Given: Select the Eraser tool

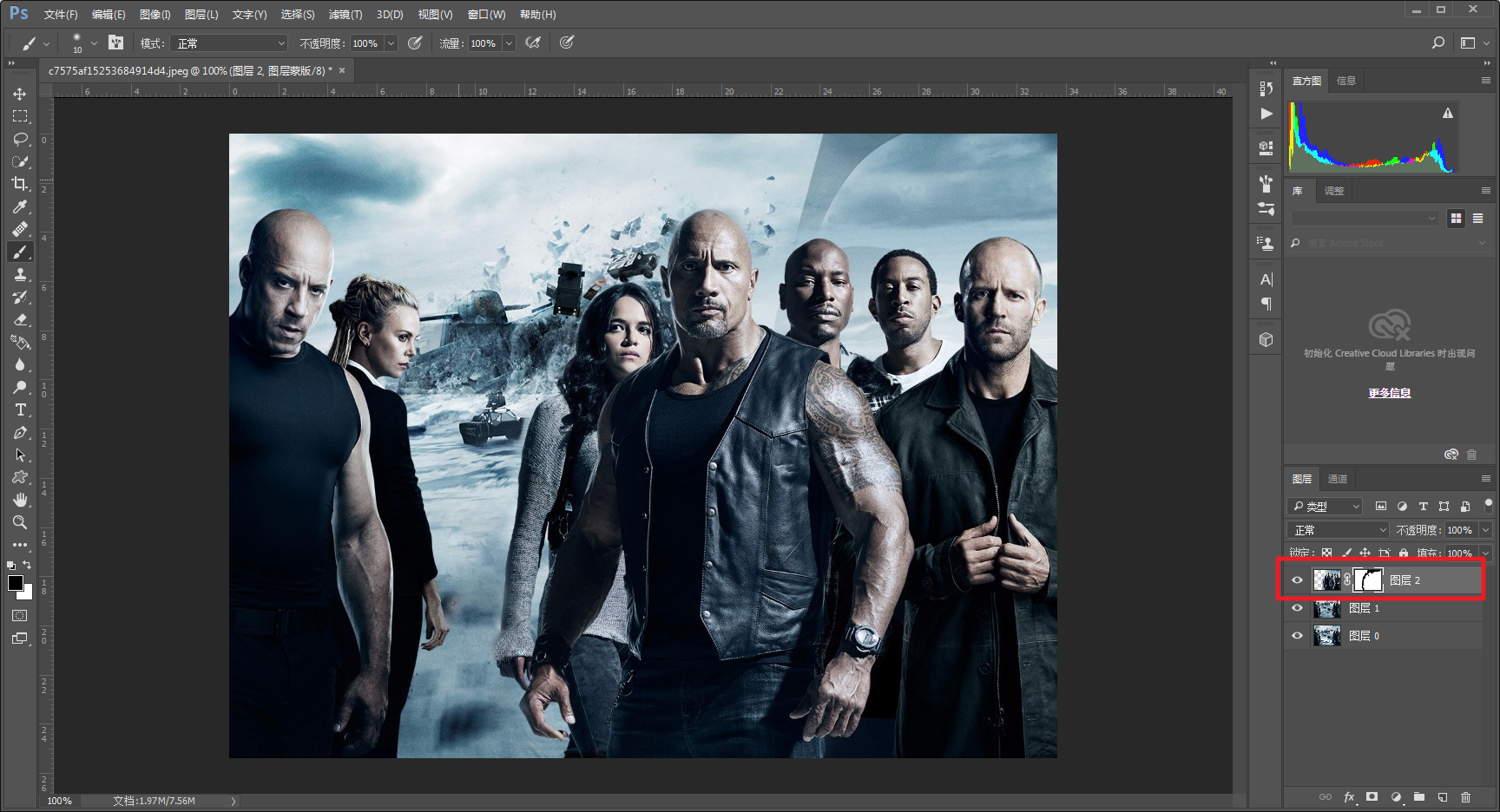Looking at the screenshot, I should (20, 319).
